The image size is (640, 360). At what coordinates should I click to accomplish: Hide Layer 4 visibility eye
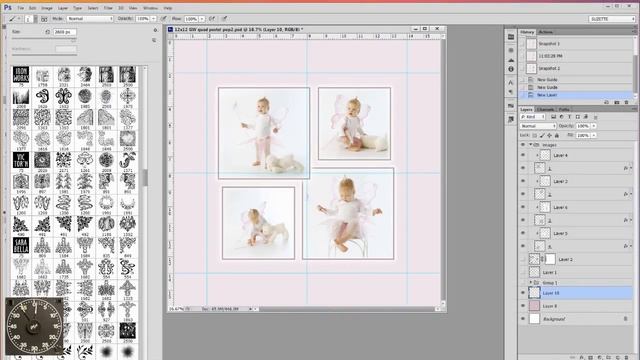pos(523,155)
